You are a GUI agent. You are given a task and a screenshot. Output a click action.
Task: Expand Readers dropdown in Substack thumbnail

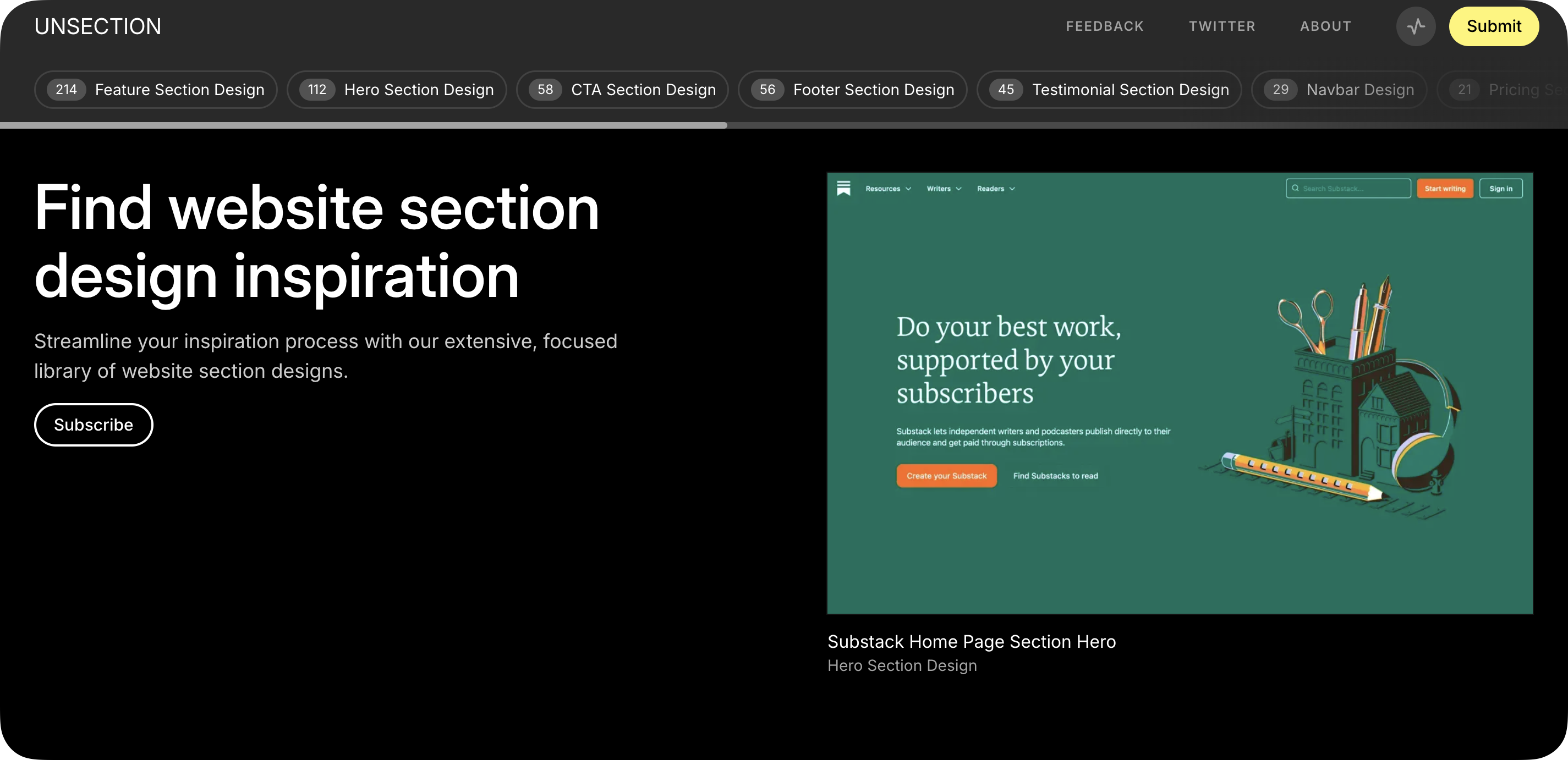(995, 189)
